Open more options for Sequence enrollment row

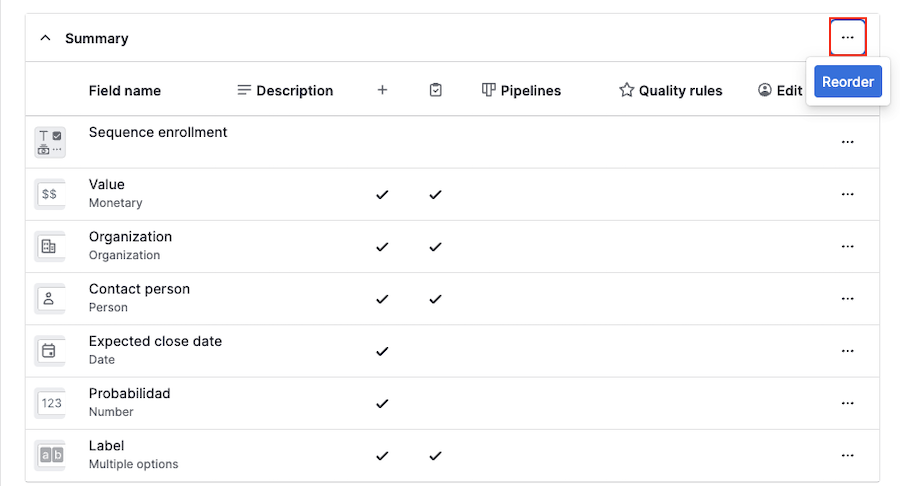coord(847,142)
